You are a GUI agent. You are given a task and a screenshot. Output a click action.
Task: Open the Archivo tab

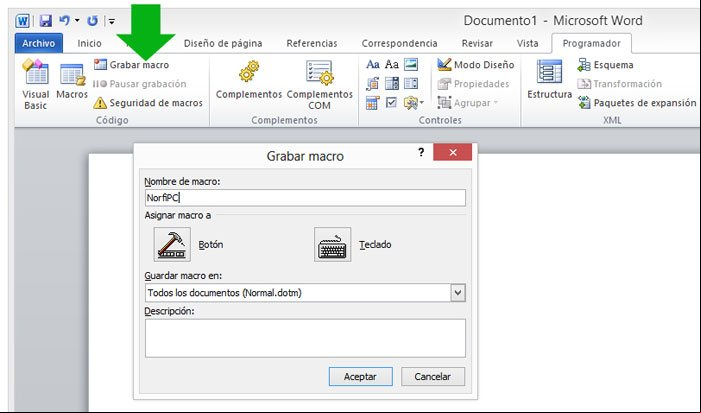coord(38,43)
